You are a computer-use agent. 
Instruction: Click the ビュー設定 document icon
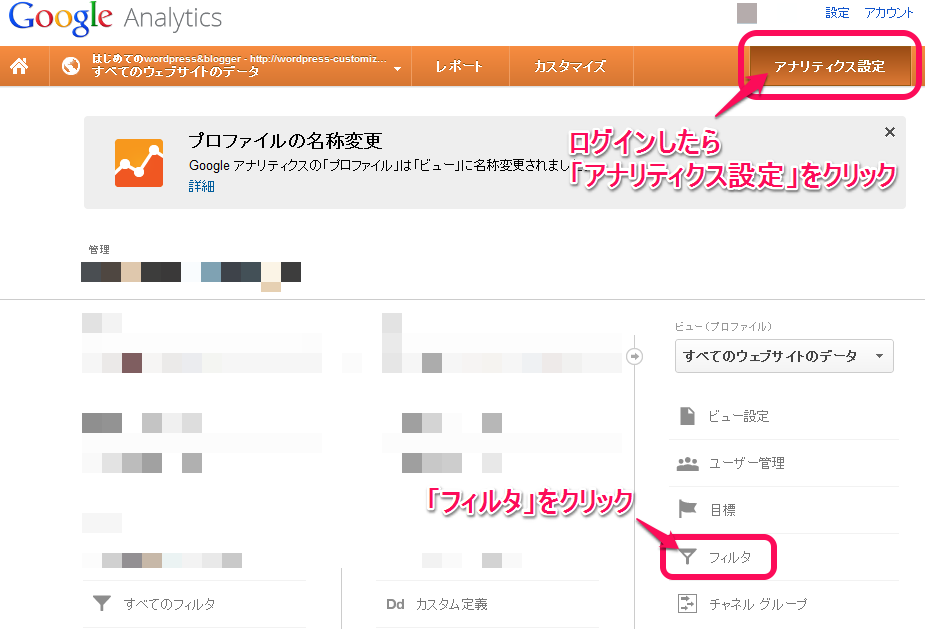pyautogui.click(x=687, y=416)
